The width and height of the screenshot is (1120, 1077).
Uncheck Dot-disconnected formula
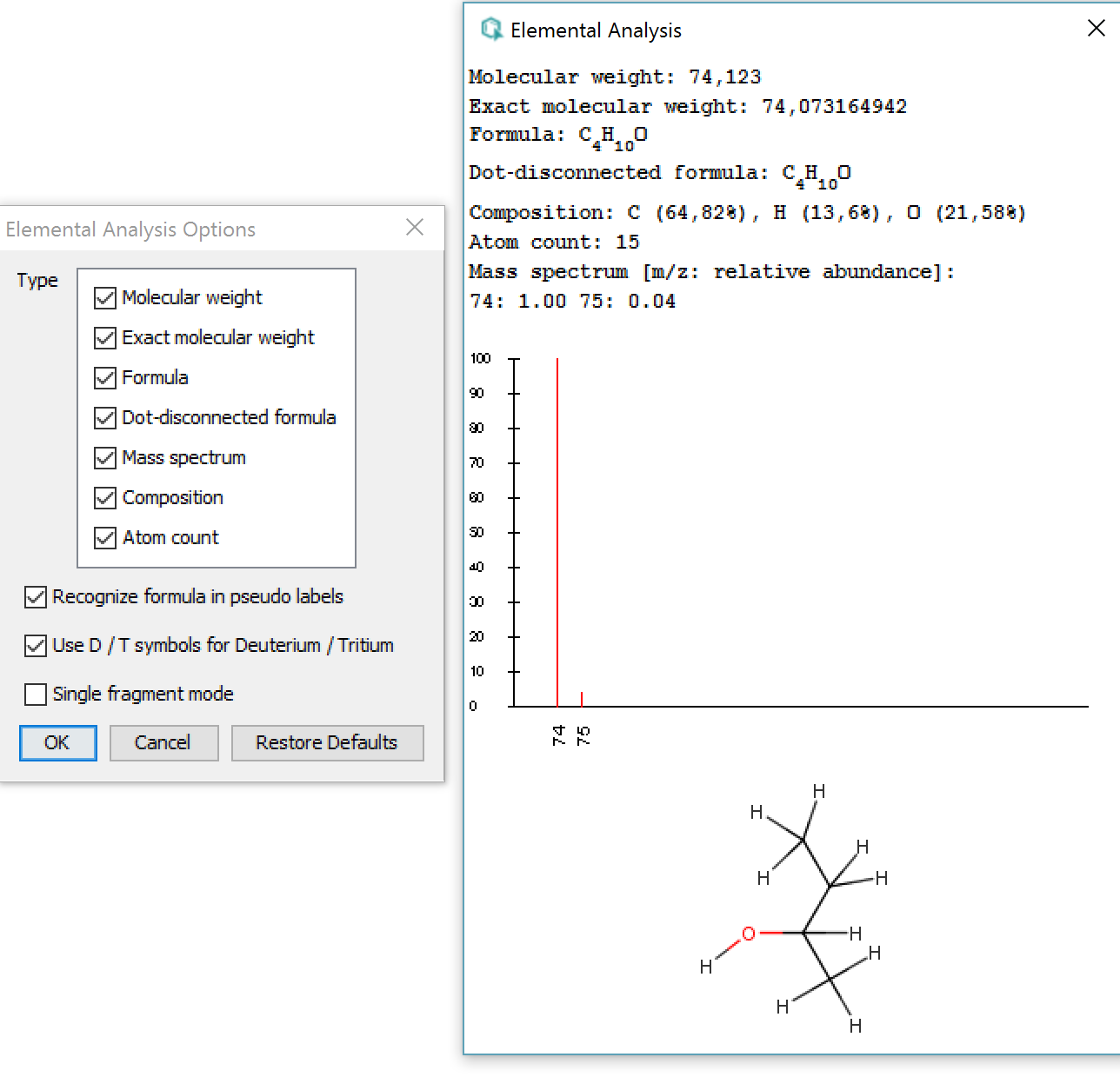coord(105,418)
